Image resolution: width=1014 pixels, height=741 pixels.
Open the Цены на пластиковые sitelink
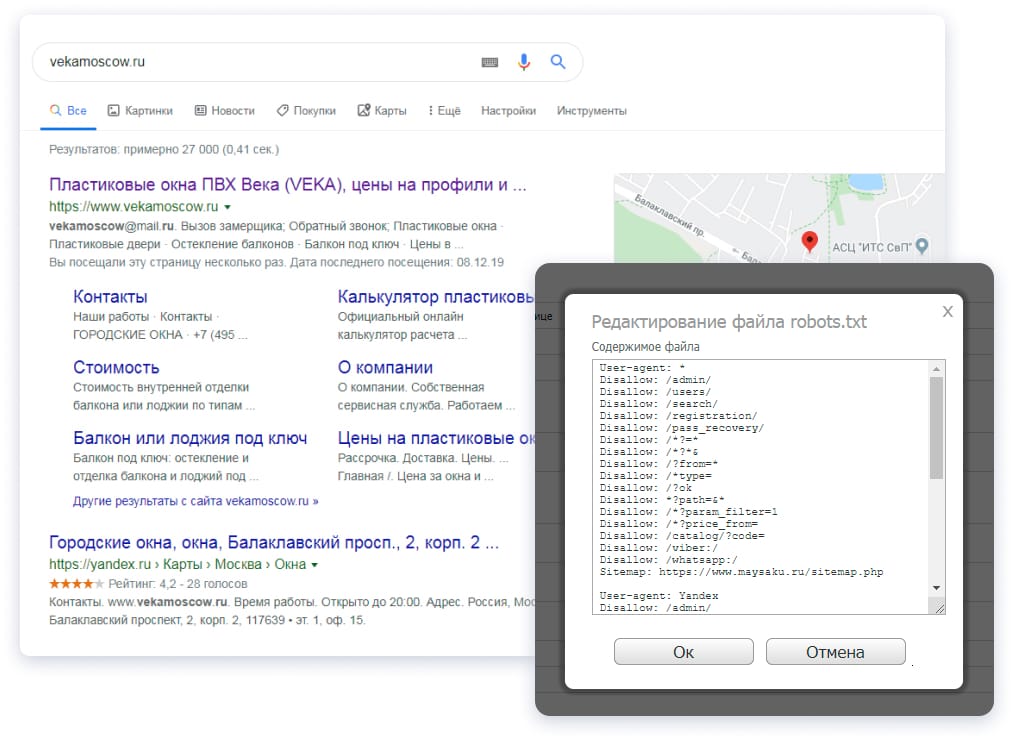point(437,438)
